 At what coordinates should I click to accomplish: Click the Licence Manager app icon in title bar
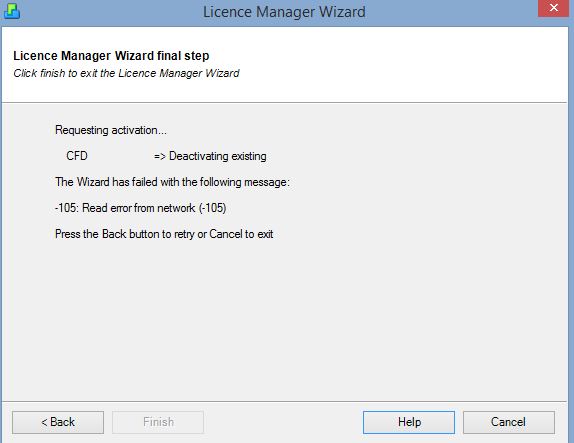click(11, 11)
